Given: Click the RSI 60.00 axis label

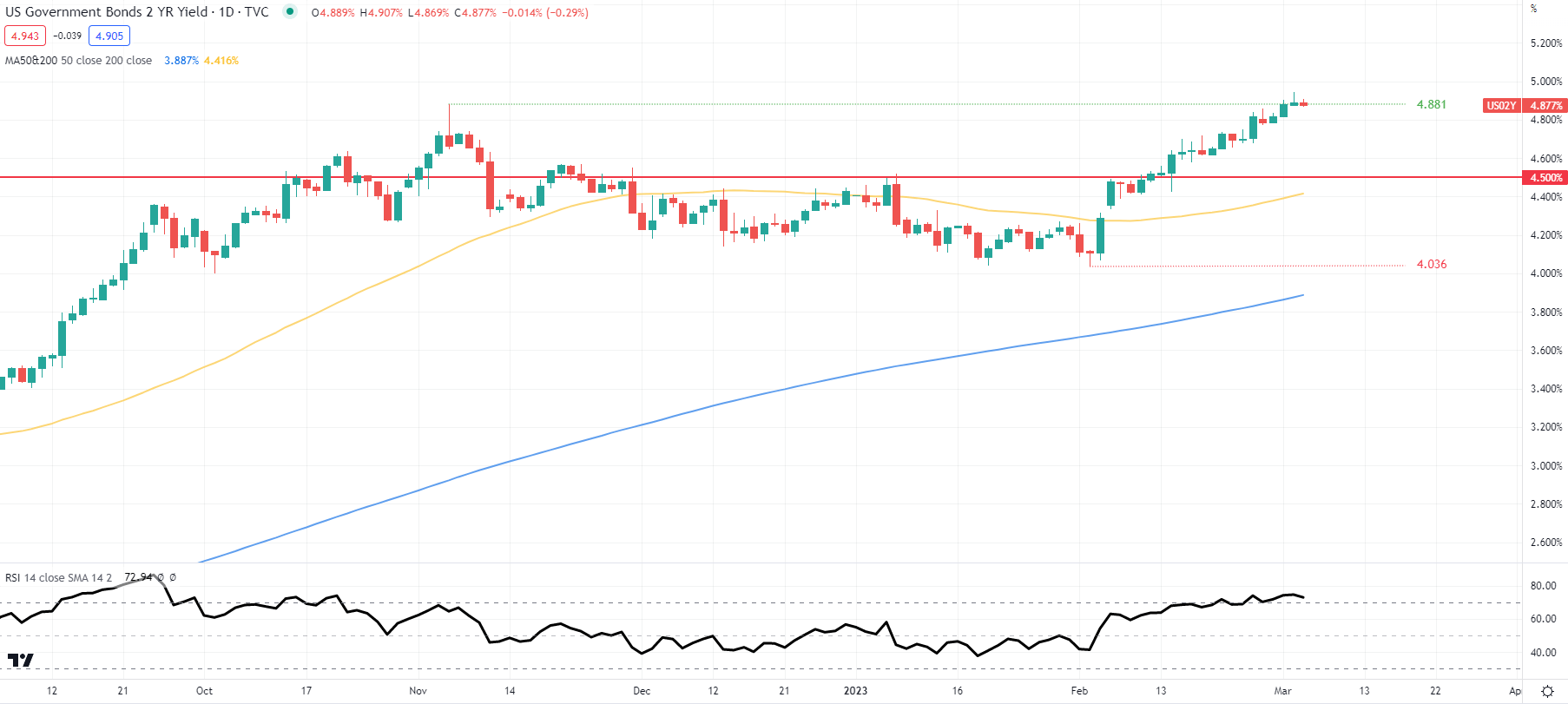Looking at the screenshot, I should [x=1543, y=619].
